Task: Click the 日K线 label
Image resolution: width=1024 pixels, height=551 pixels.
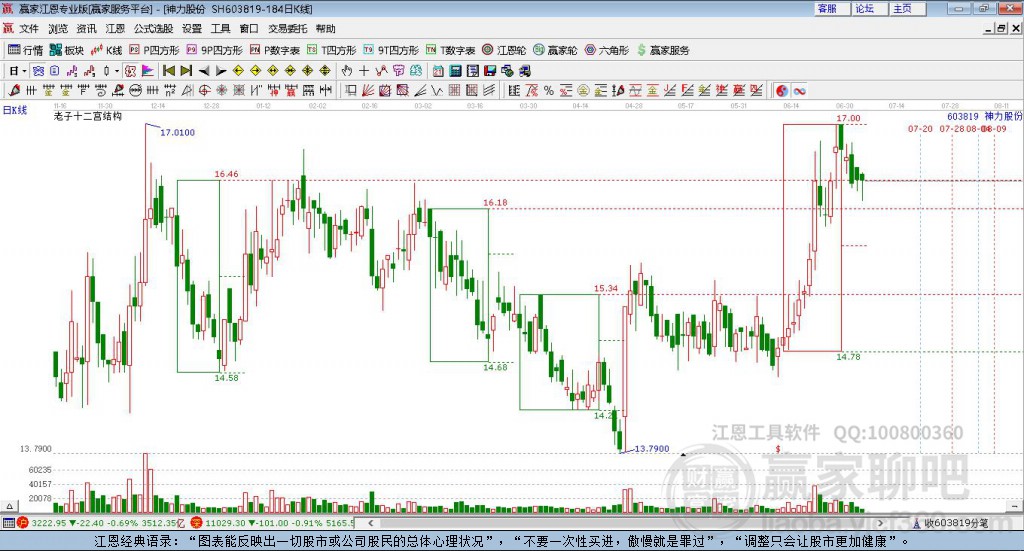Action: (15, 110)
